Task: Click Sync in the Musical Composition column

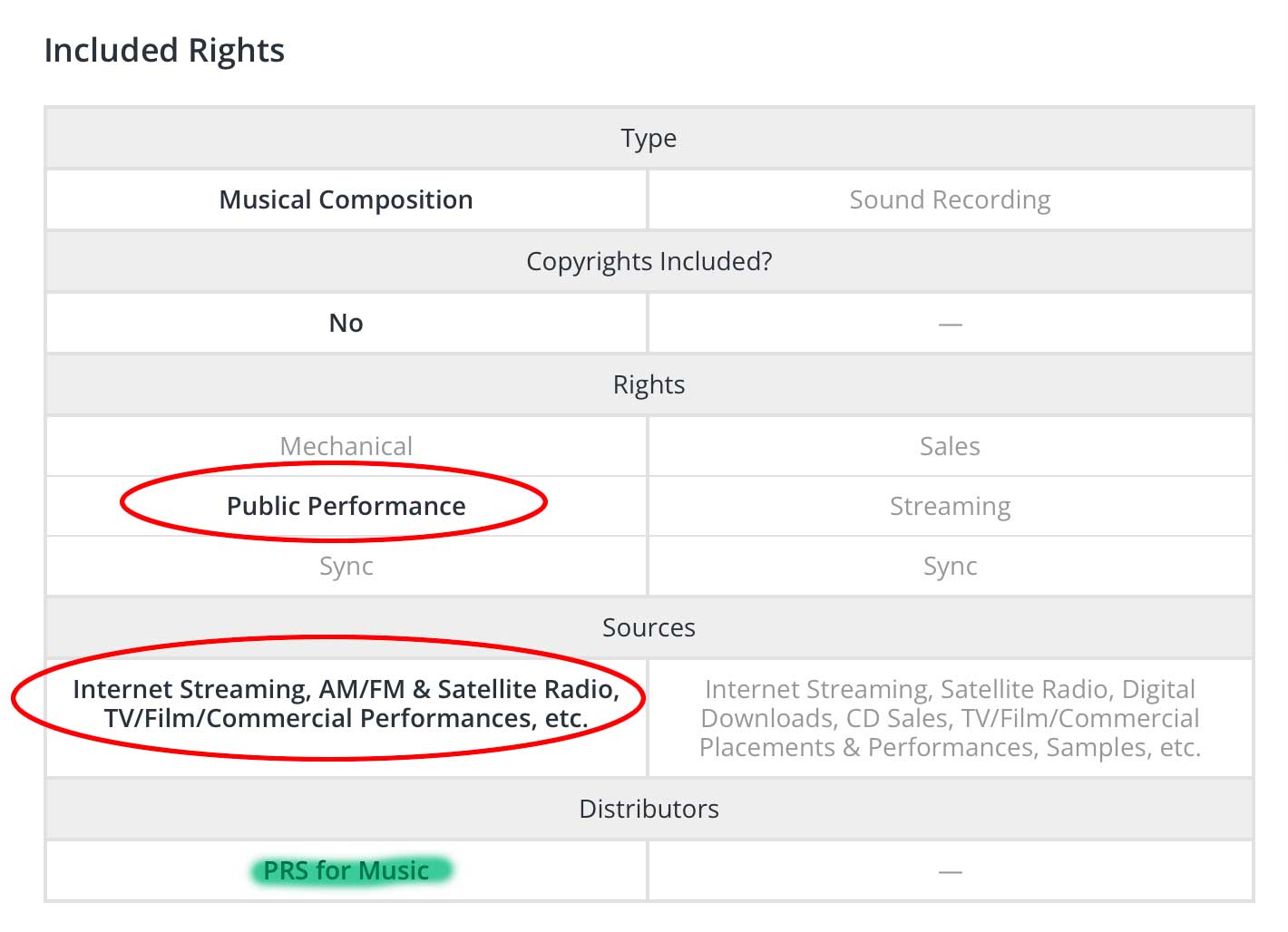Action: tap(346, 566)
